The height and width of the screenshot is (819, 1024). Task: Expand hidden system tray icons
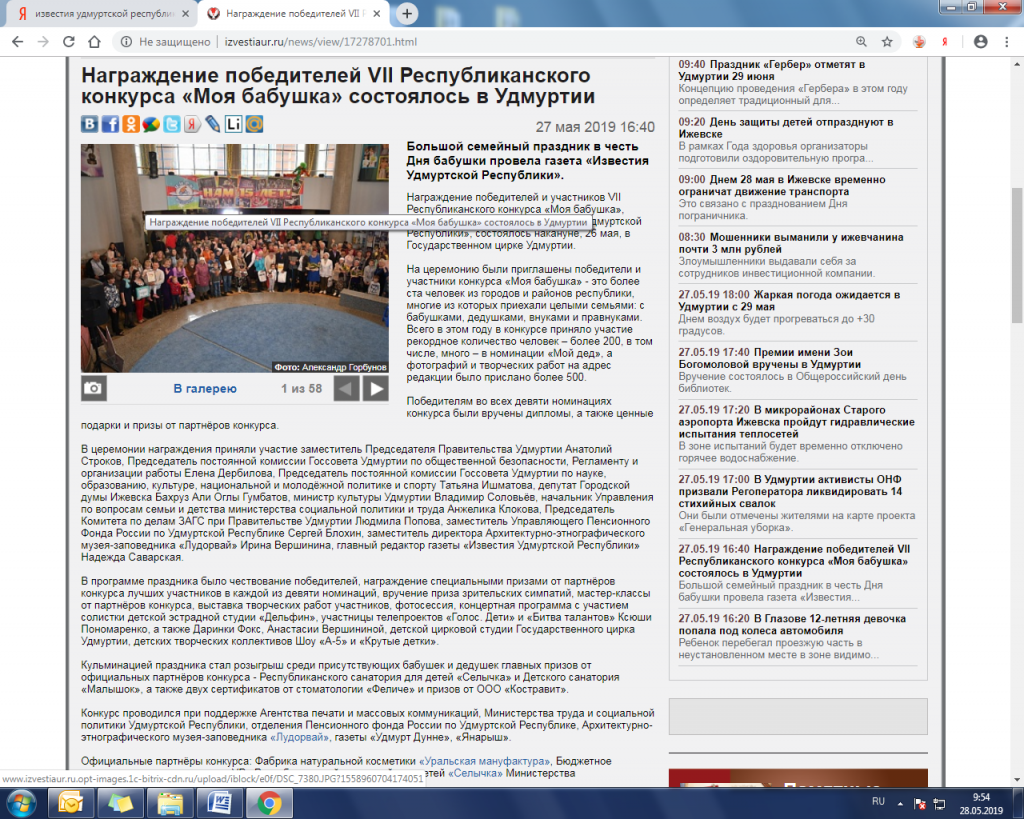tap(898, 802)
